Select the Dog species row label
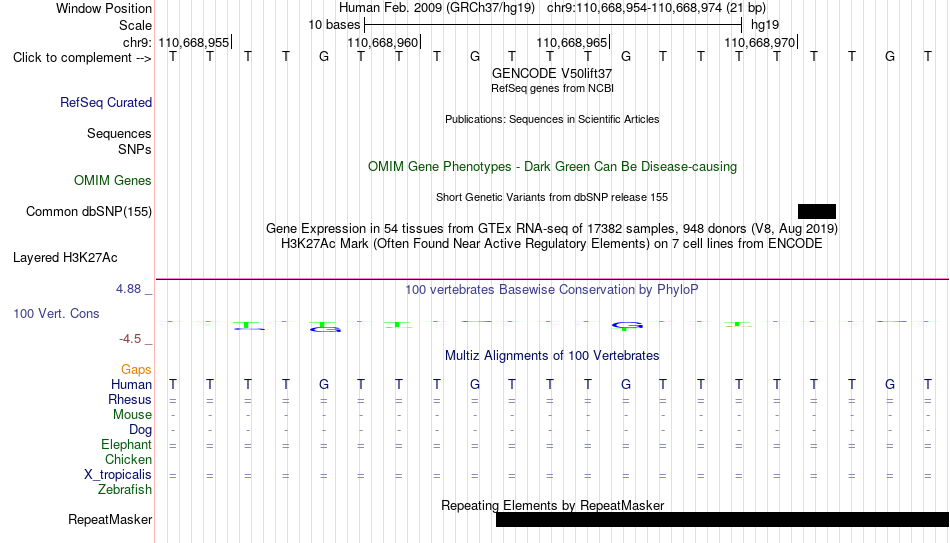This screenshot has height=543, width=950. 140,430
